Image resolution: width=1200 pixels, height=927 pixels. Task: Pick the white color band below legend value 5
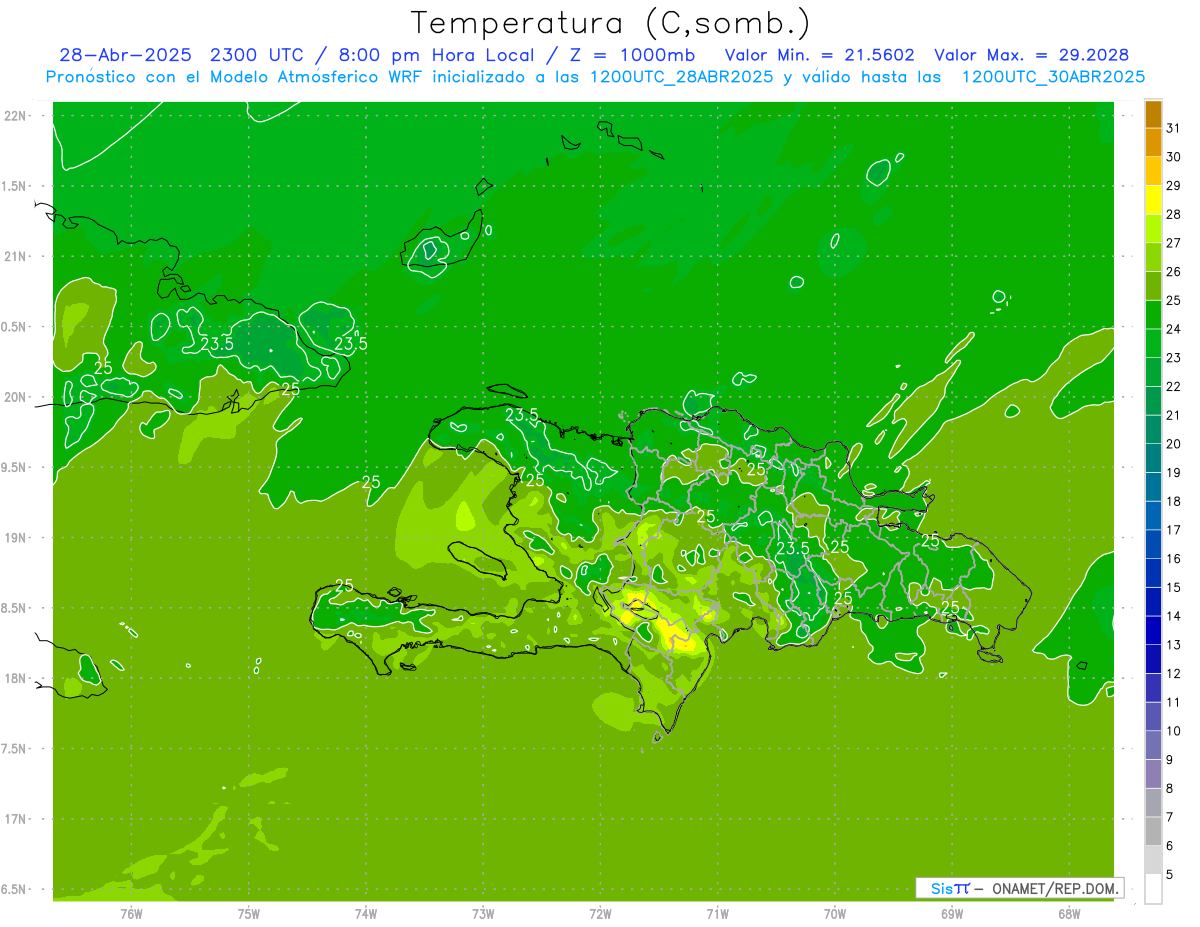[1153, 889]
